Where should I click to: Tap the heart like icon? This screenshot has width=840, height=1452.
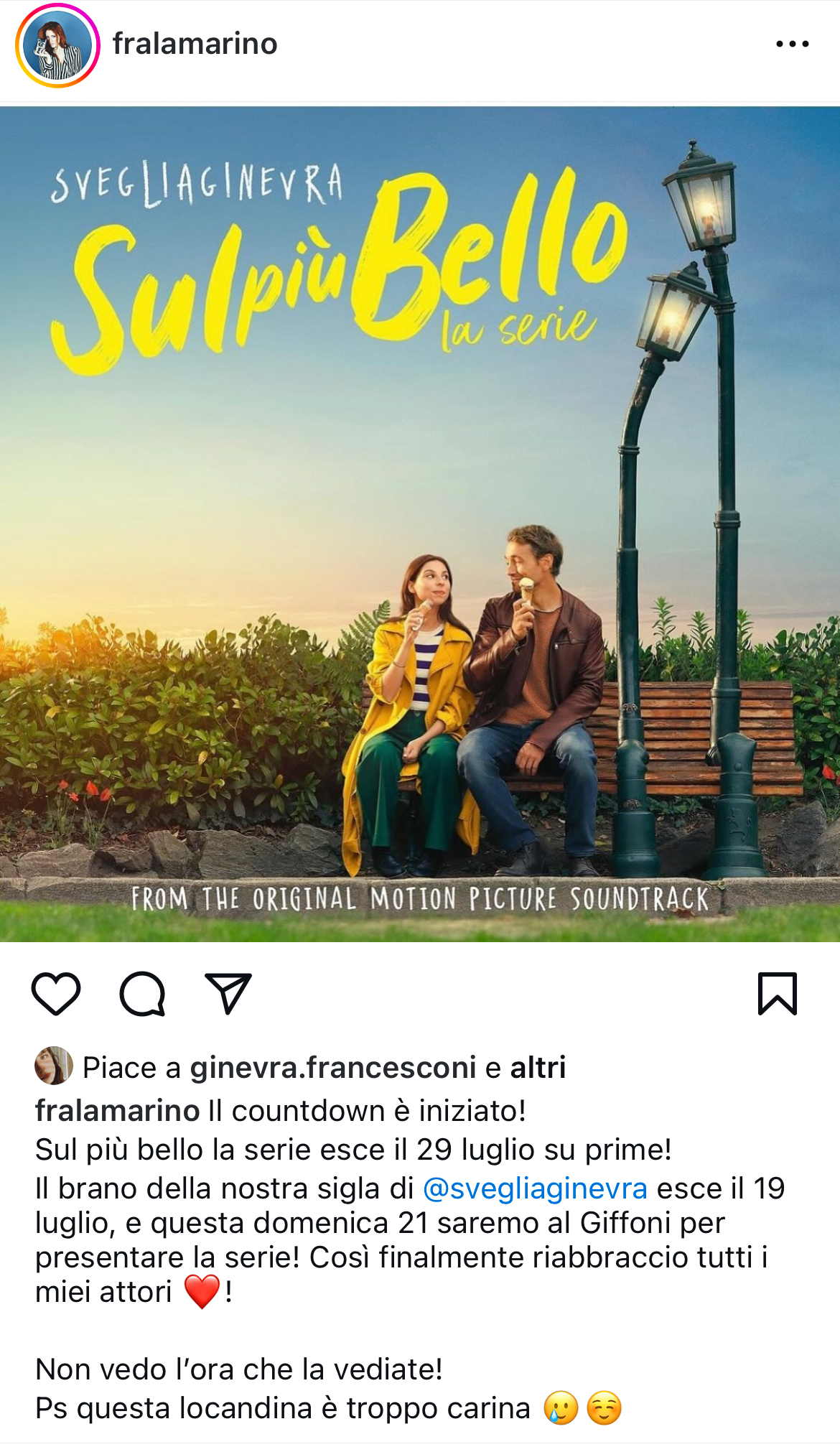(x=56, y=994)
